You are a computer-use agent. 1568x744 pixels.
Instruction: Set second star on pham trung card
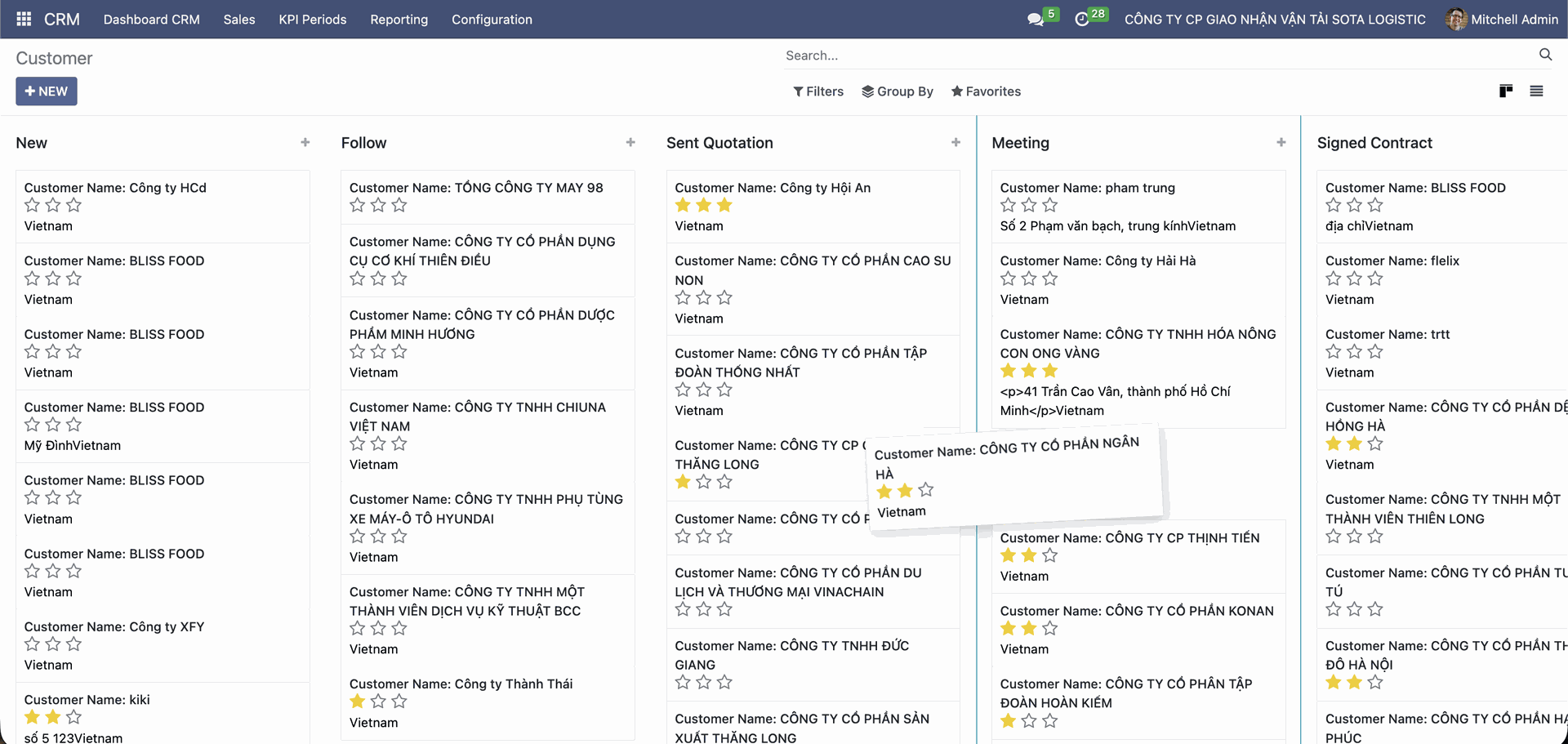pos(1029,206)
